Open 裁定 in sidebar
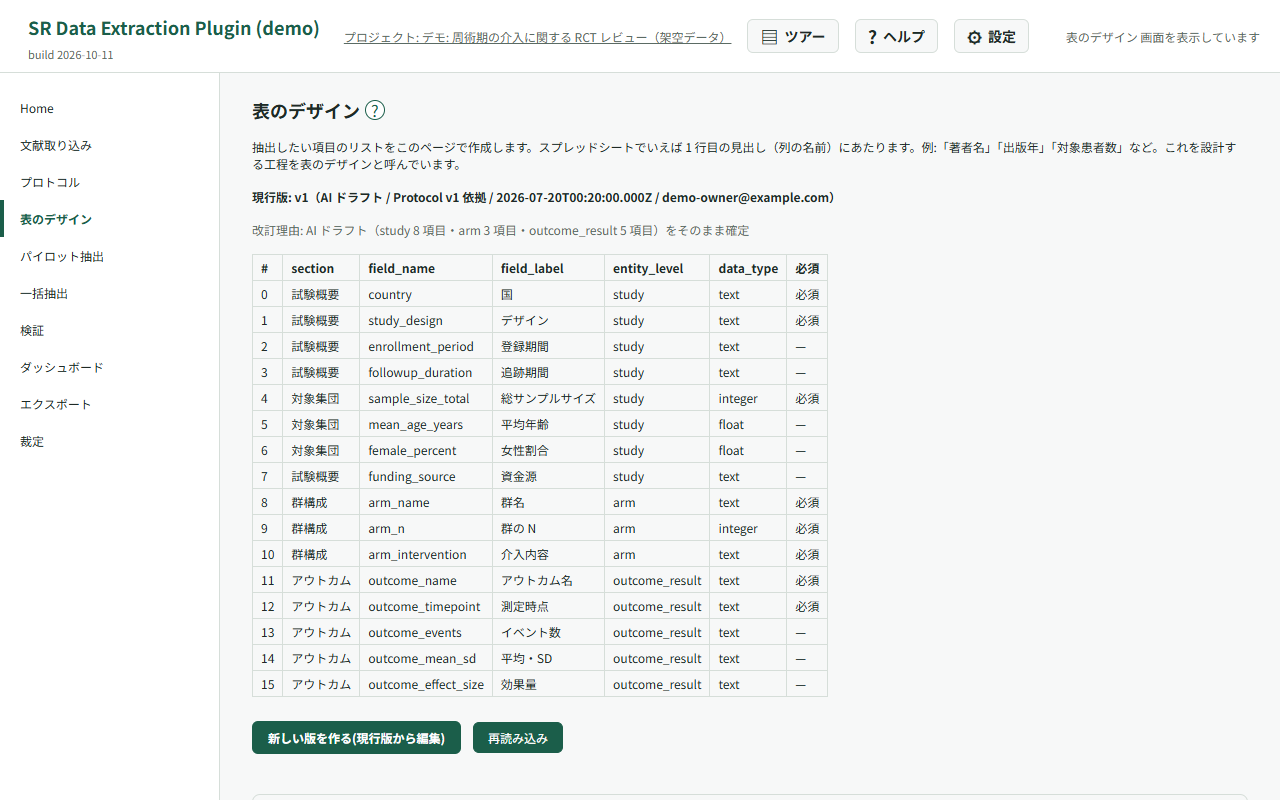Viewport: 1280px width, 800px height. coord(110,441)
